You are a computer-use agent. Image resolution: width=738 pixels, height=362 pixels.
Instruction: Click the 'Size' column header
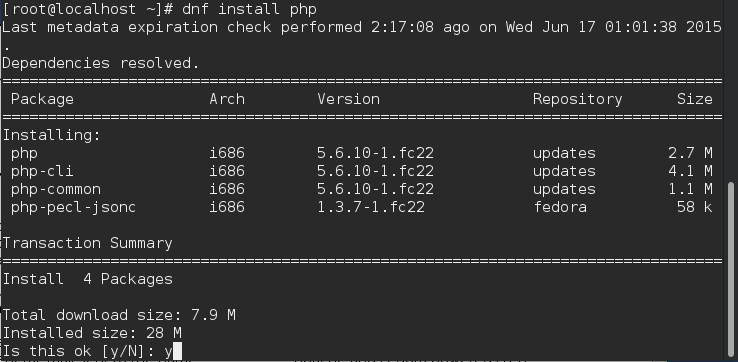(x=695, y=99)
